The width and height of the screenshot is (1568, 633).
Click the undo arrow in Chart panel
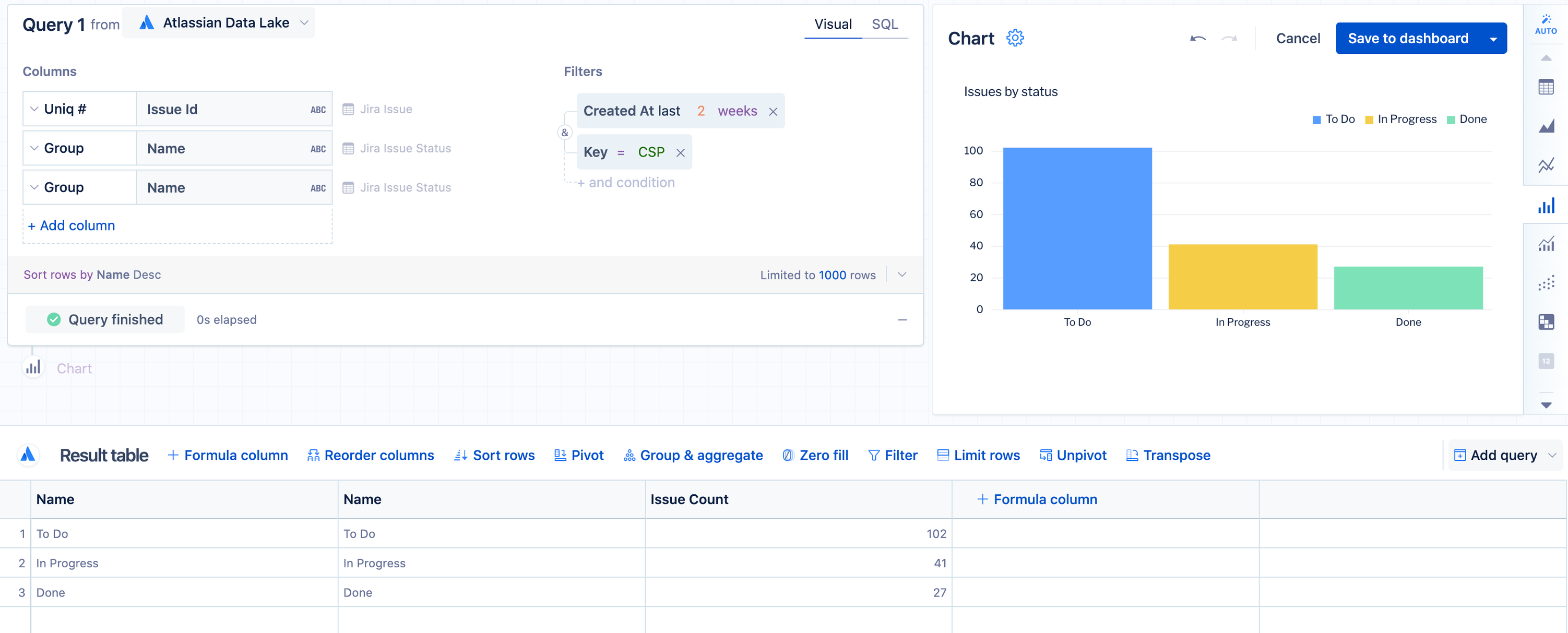(1197, 38)
